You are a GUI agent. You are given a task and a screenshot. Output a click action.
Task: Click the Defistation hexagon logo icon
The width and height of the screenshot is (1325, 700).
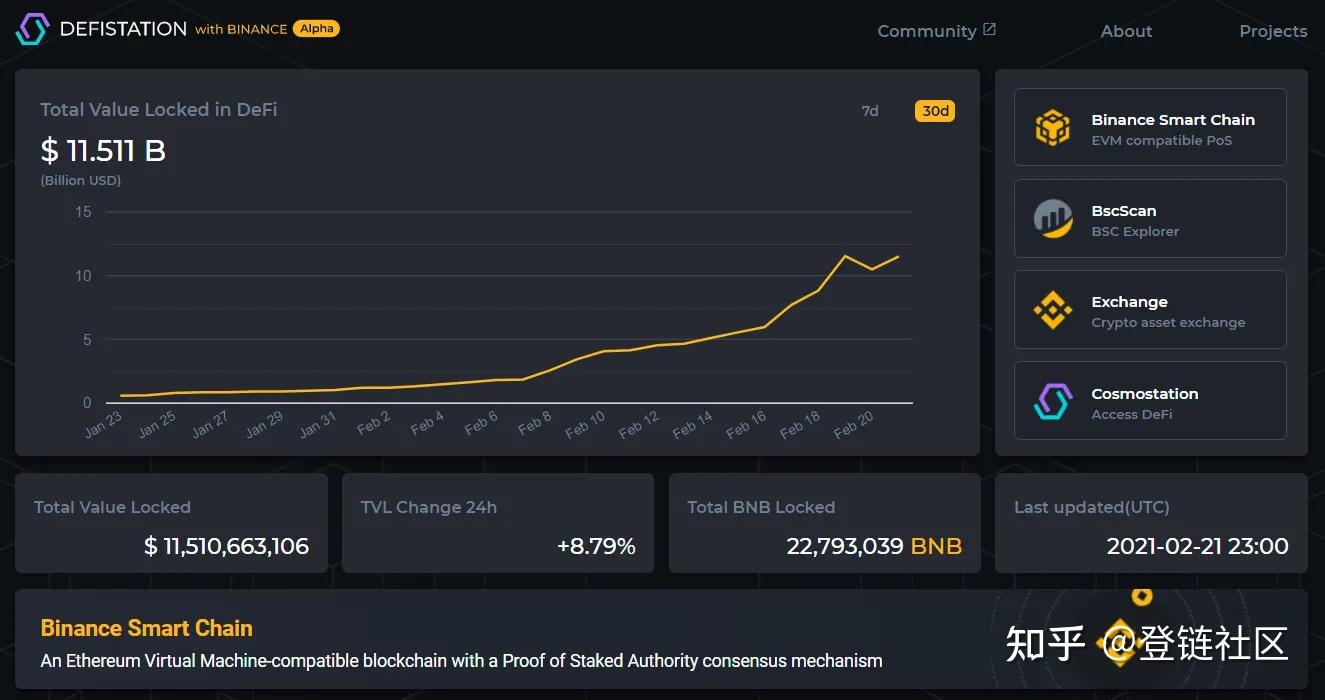pyautogui.click(x=32, y=29)
